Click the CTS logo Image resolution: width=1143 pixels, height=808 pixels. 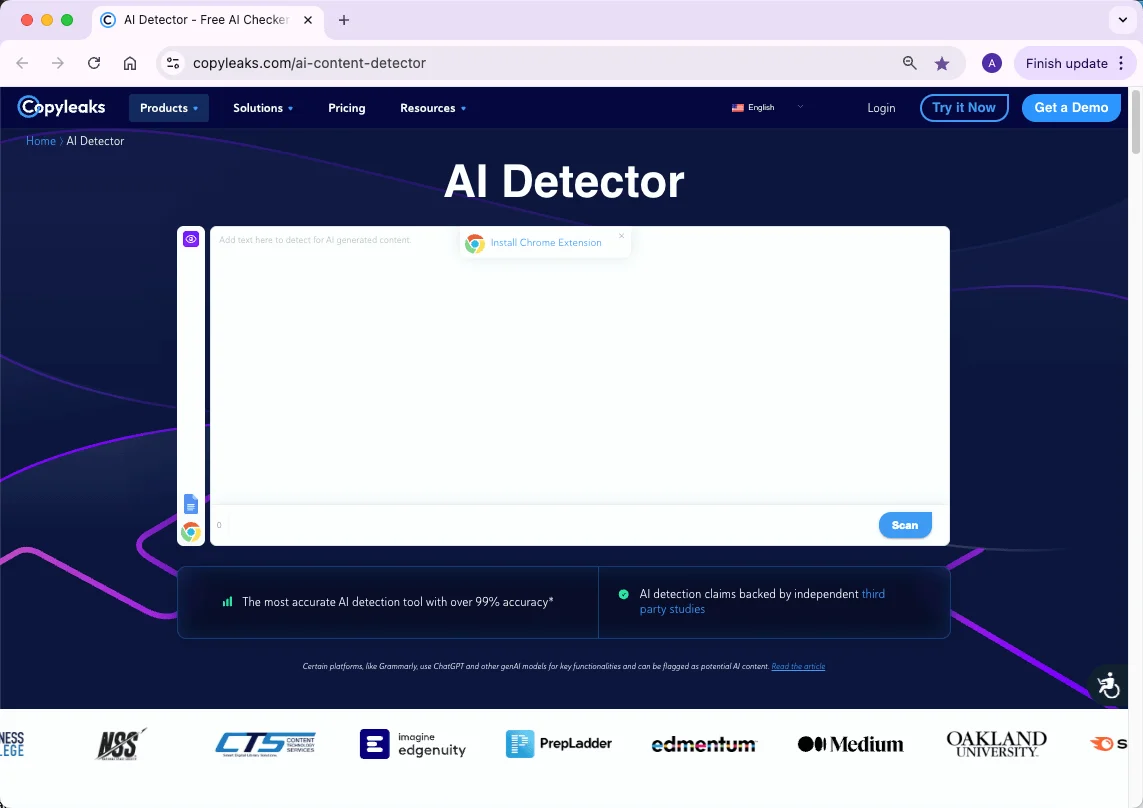(265, 744)
